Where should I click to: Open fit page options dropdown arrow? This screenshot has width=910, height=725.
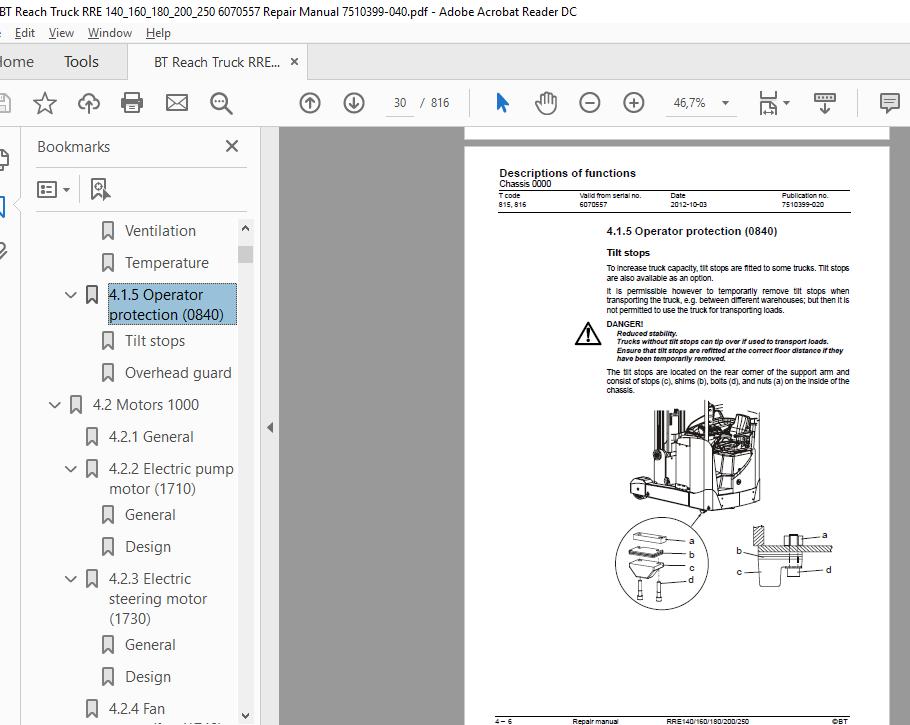pyautogui.click(x=786, y=103)
